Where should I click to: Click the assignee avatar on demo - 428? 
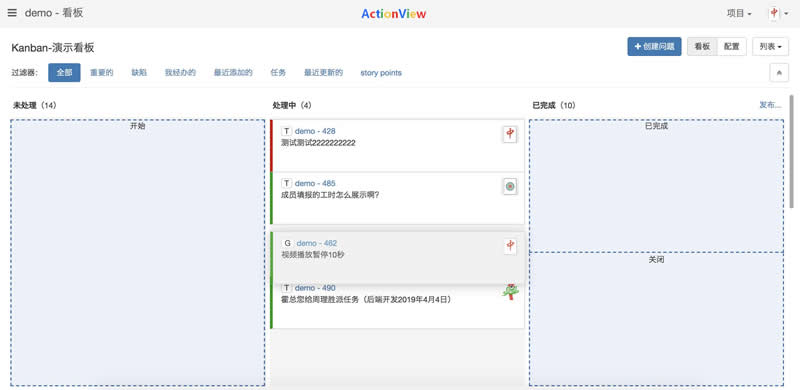[x=510, y=134]
